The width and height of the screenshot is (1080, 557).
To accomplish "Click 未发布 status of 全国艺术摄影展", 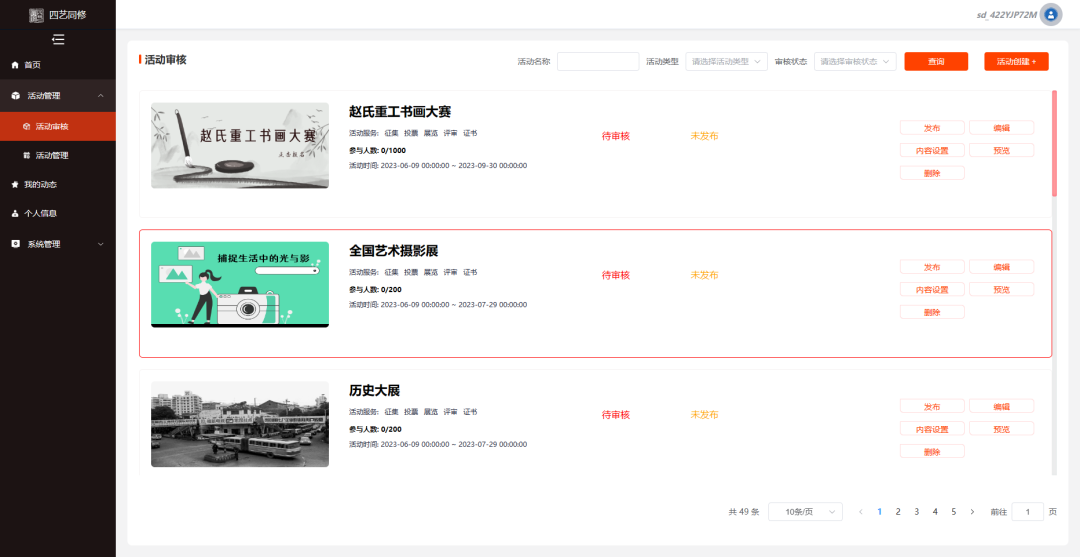I will (705, 275).
